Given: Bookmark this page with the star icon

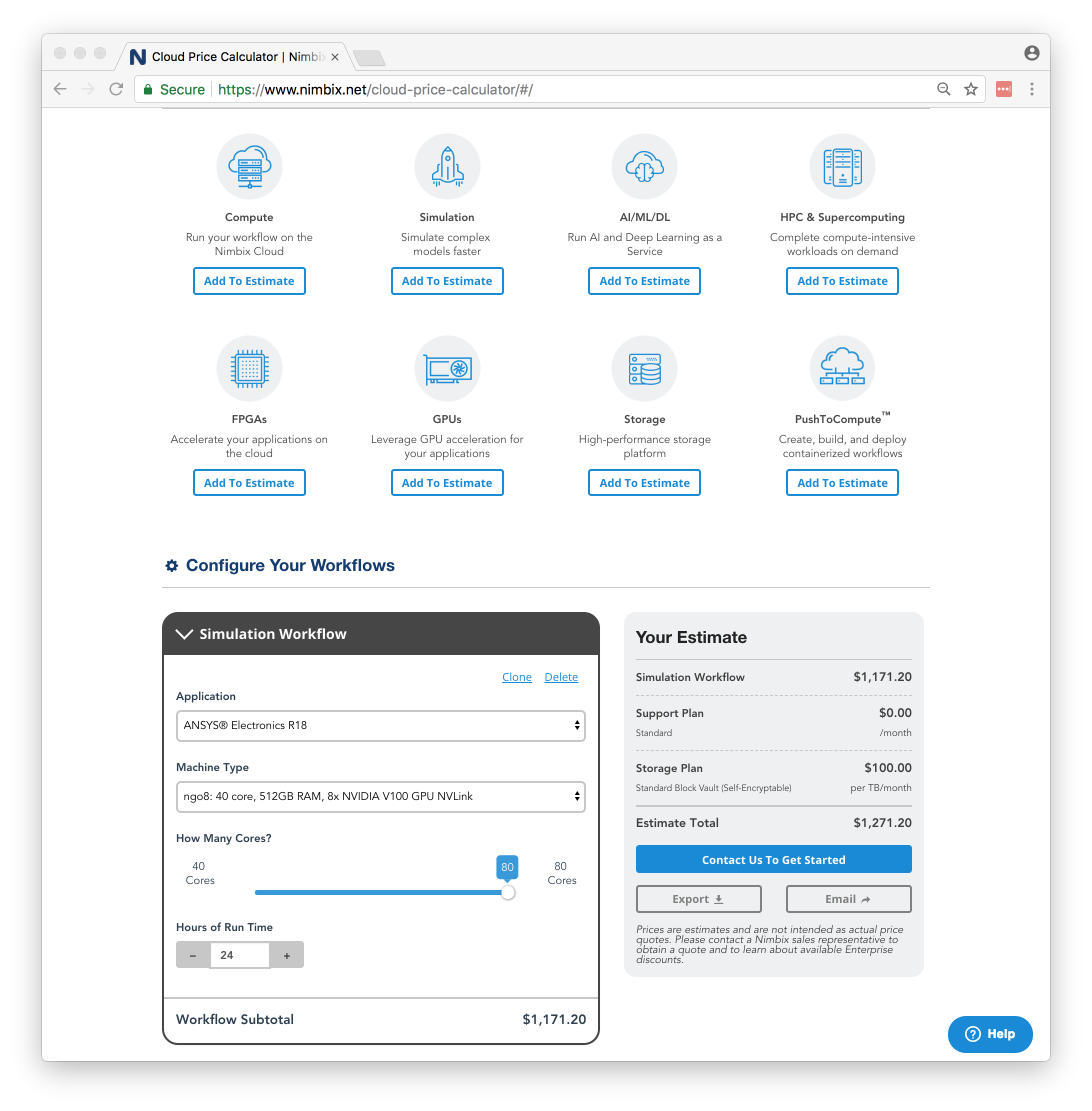Looking at the screenshot, I should pyautogui.click(x=970, y=89).
